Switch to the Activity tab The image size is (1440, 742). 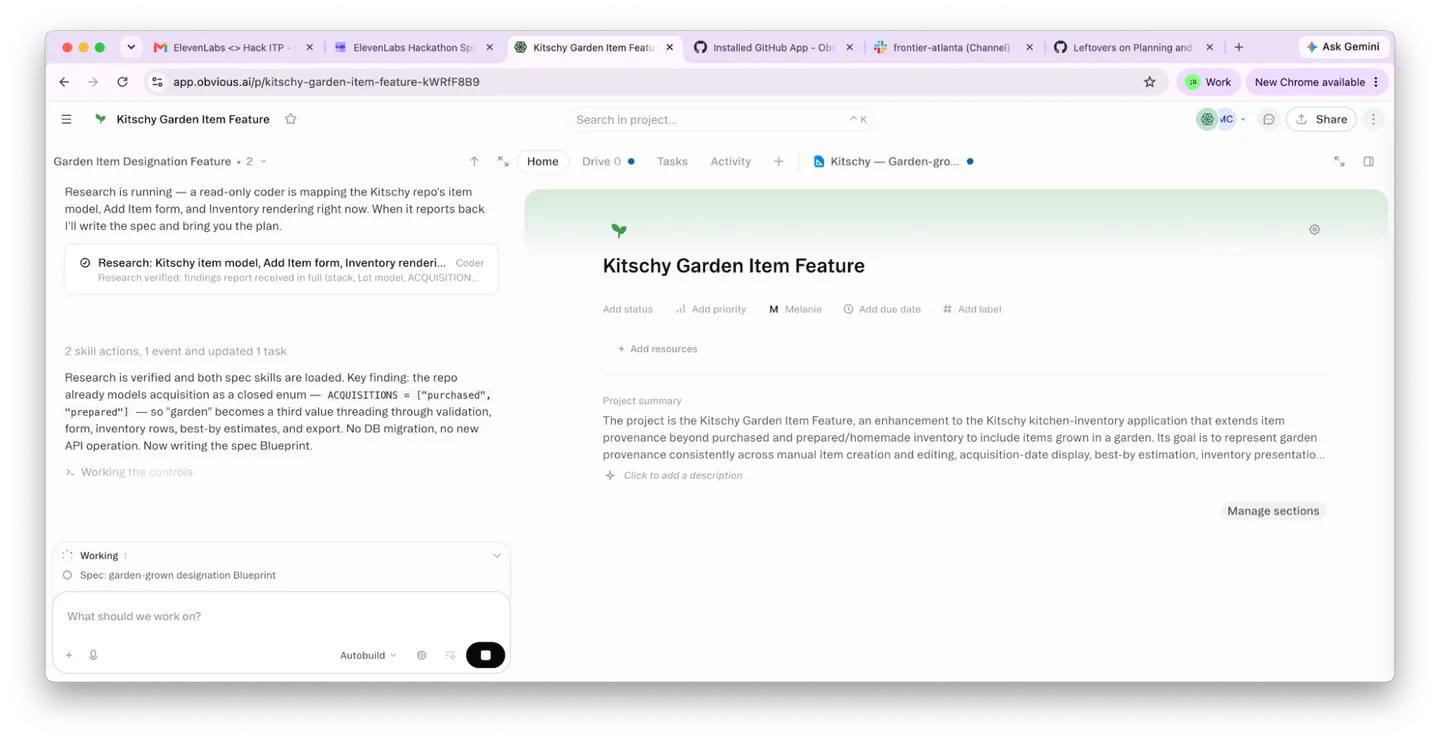(730, 161)
